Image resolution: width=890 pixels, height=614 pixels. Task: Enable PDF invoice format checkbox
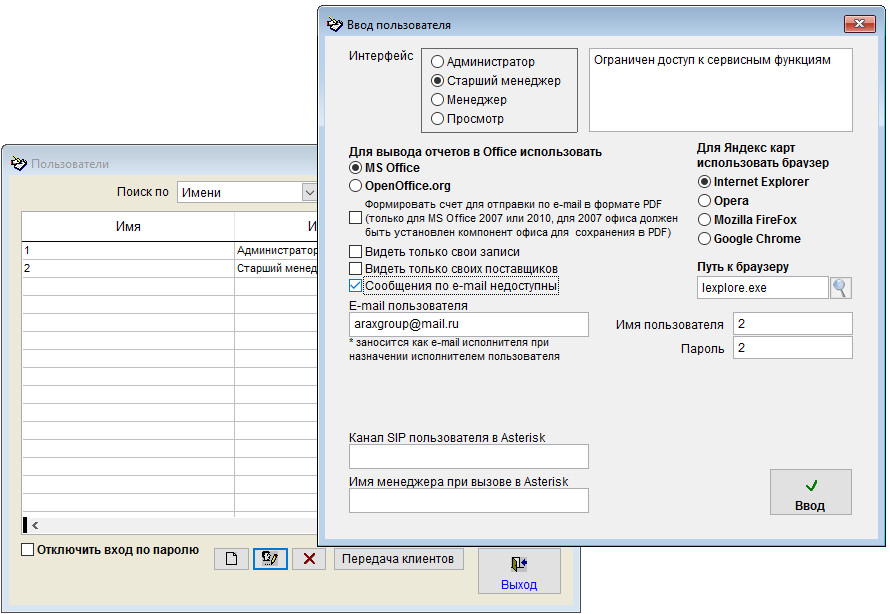(x=355, y=217)
